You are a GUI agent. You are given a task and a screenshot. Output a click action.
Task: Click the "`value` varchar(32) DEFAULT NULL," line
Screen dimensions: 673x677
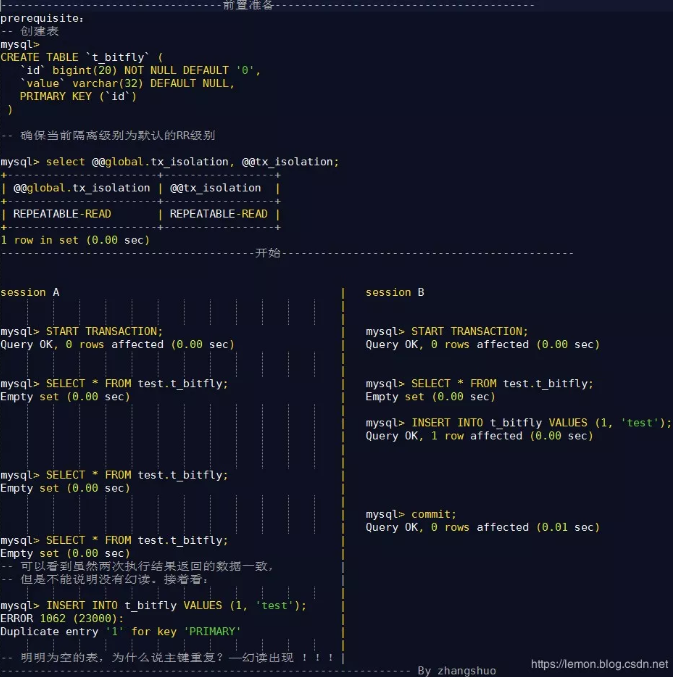click(x=127, y=83)
